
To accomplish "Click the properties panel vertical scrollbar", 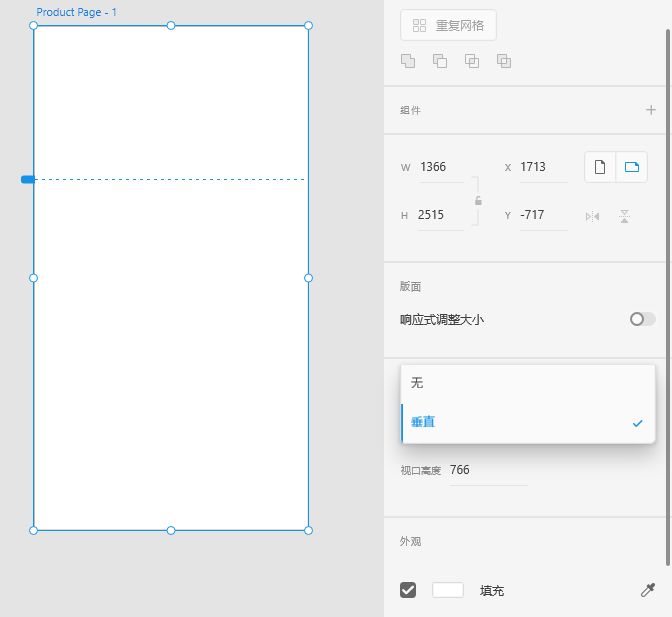I will click(x=668, y=297).
